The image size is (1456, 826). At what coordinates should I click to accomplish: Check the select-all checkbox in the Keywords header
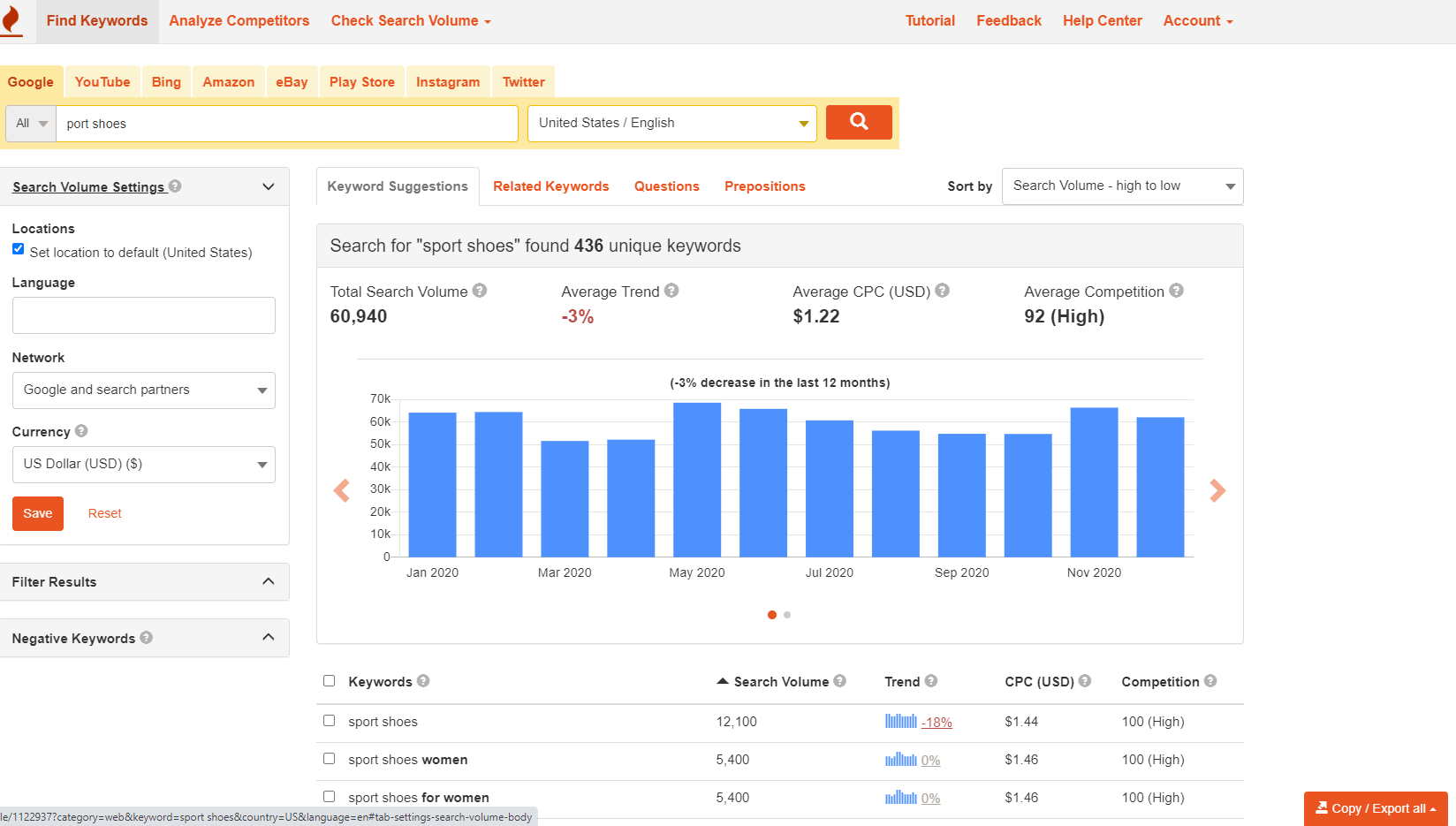point(329,680)
